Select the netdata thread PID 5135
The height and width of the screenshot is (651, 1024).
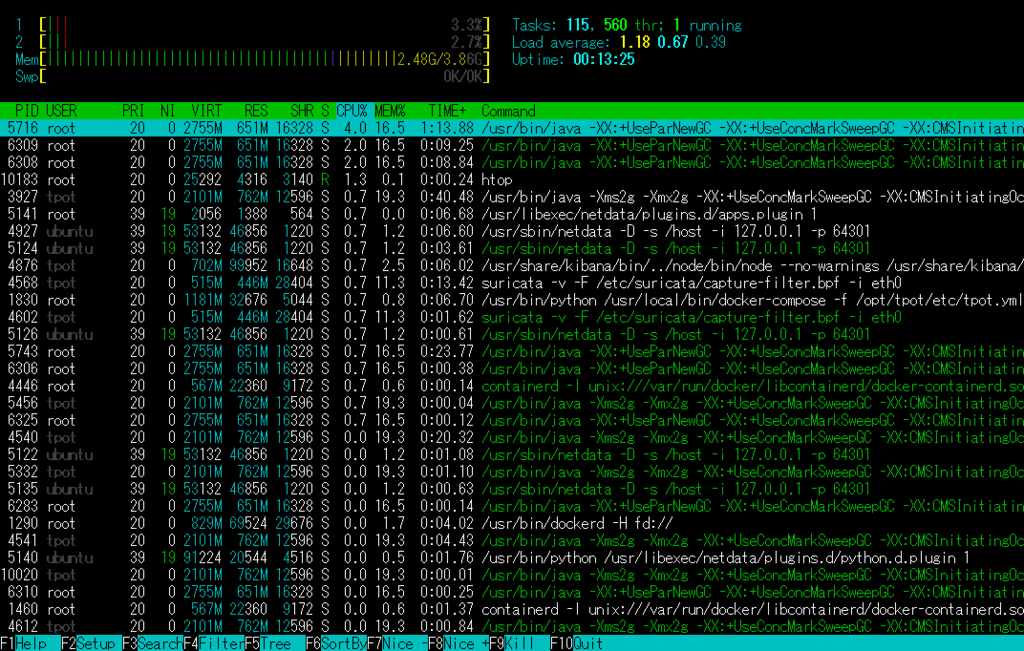point(512,489)
